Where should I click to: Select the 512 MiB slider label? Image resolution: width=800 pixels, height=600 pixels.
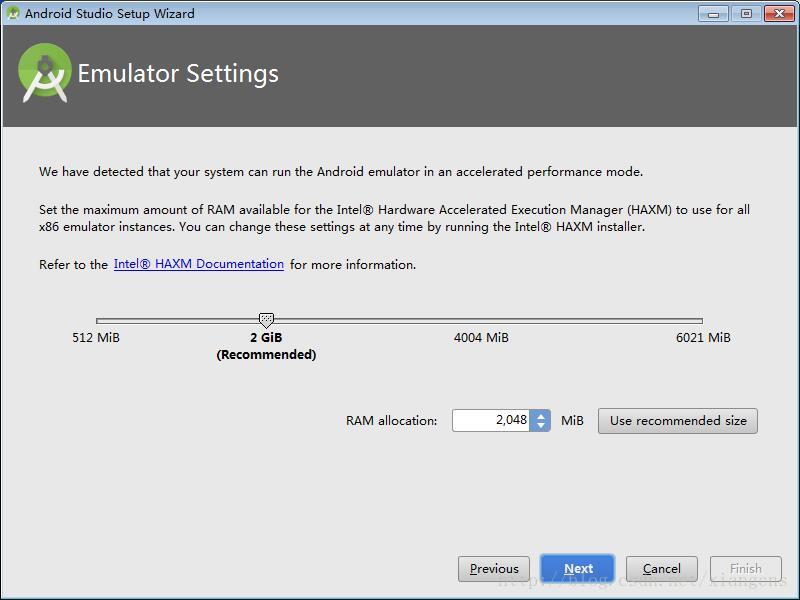click(x=96, y=338)
